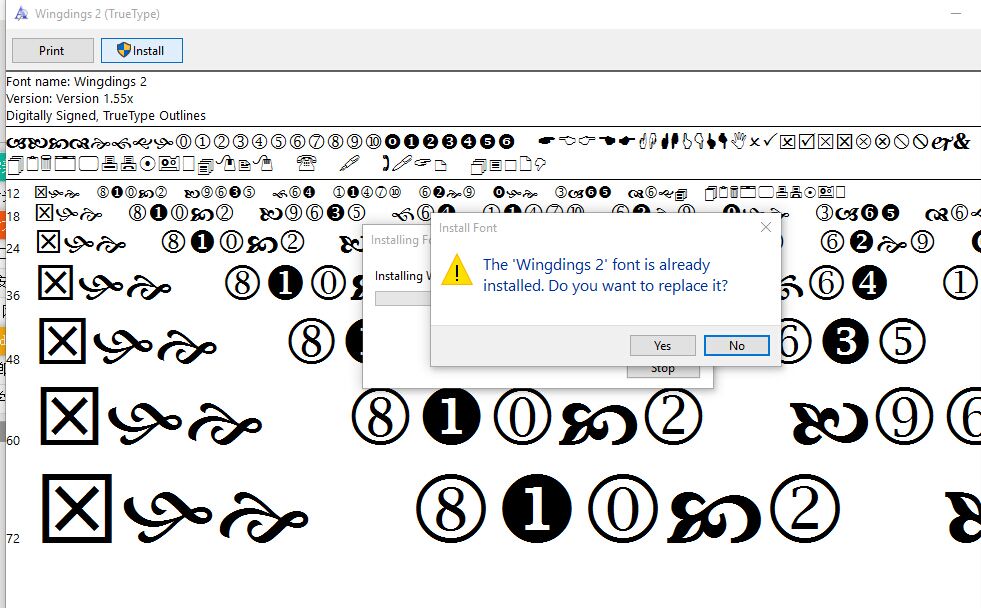
Task: Click the ampersand glyph in top row
Action: point(961,142)
